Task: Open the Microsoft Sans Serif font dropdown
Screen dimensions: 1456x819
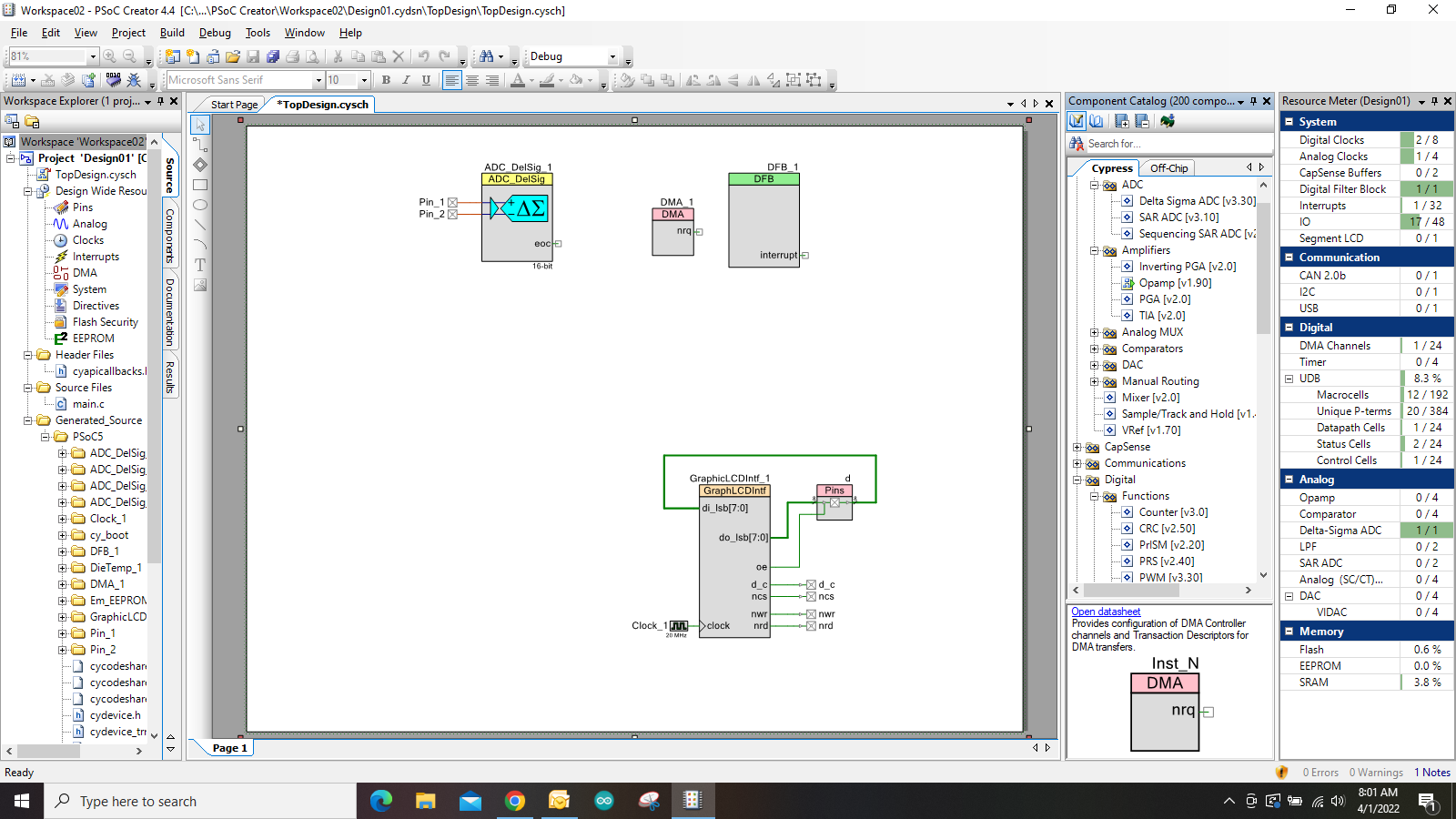Action: click(318, 80)
